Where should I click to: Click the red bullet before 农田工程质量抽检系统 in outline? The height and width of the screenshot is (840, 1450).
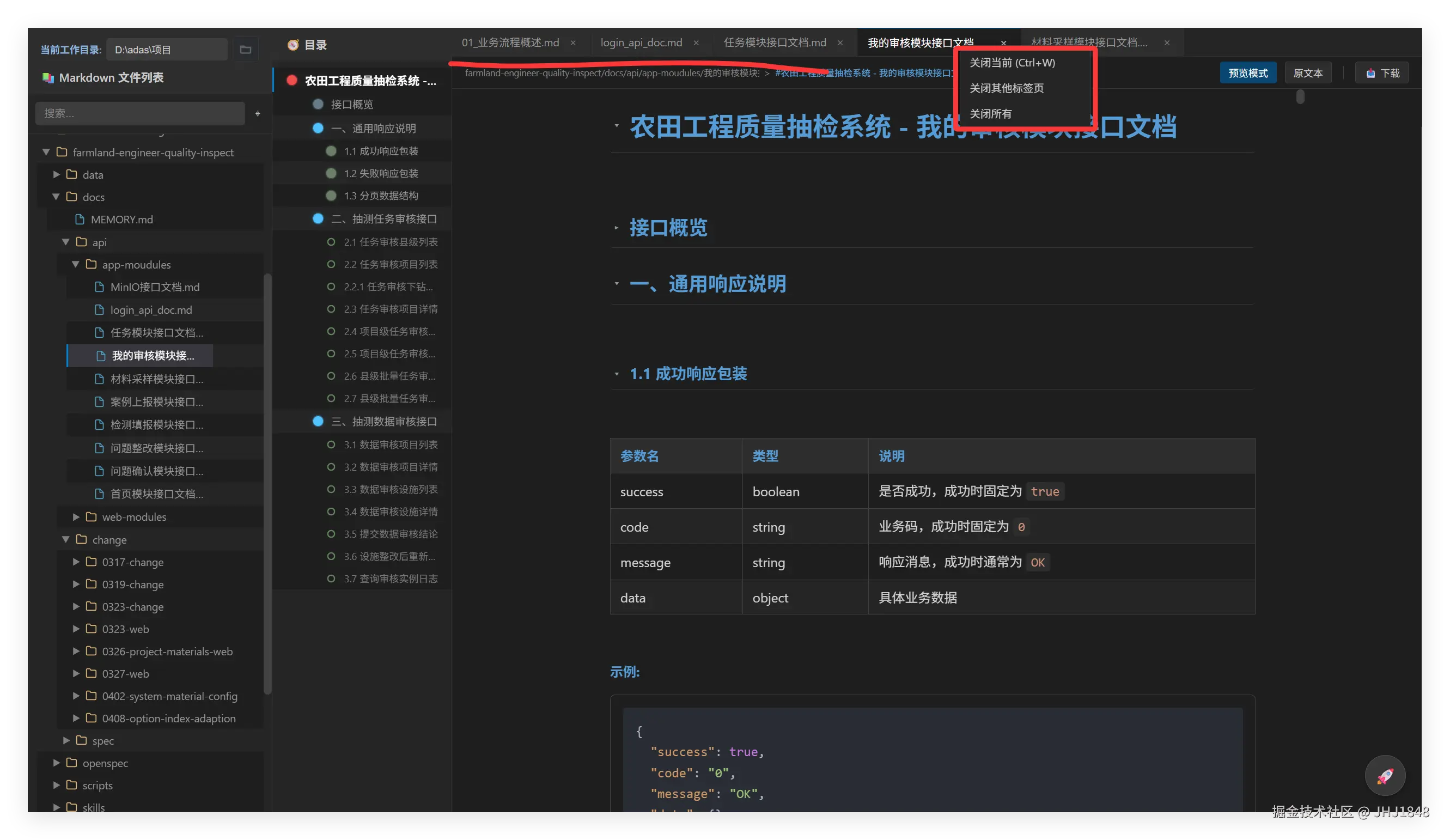pos(291,81)
